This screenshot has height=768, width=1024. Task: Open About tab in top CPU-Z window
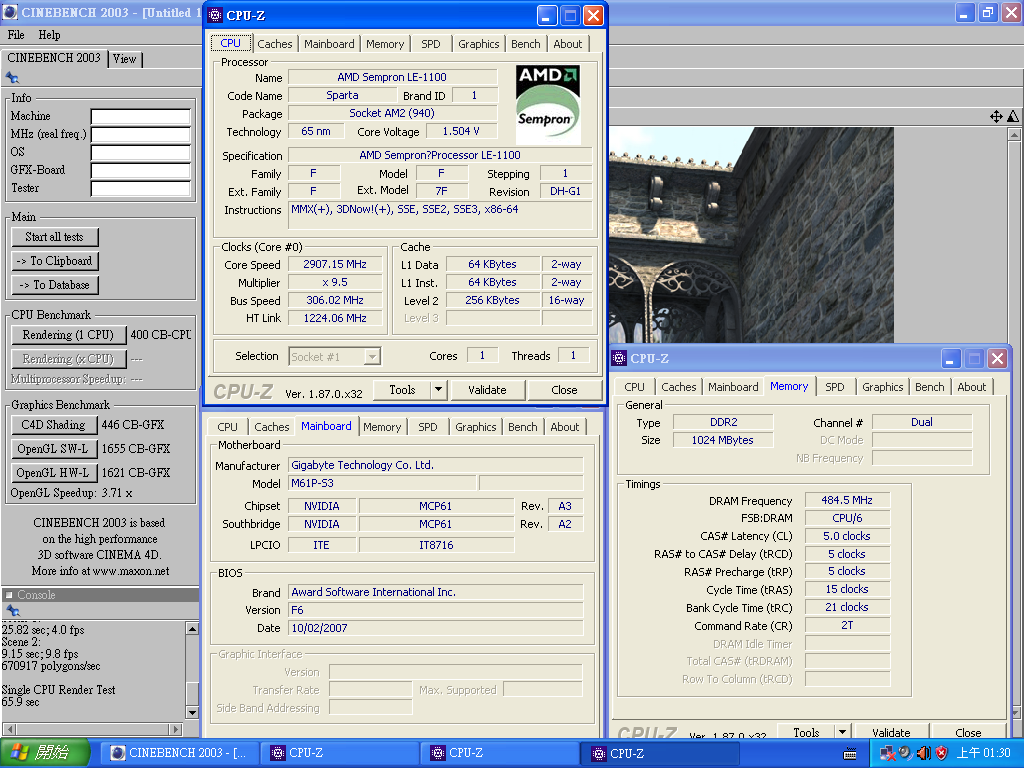coord(568,44)
